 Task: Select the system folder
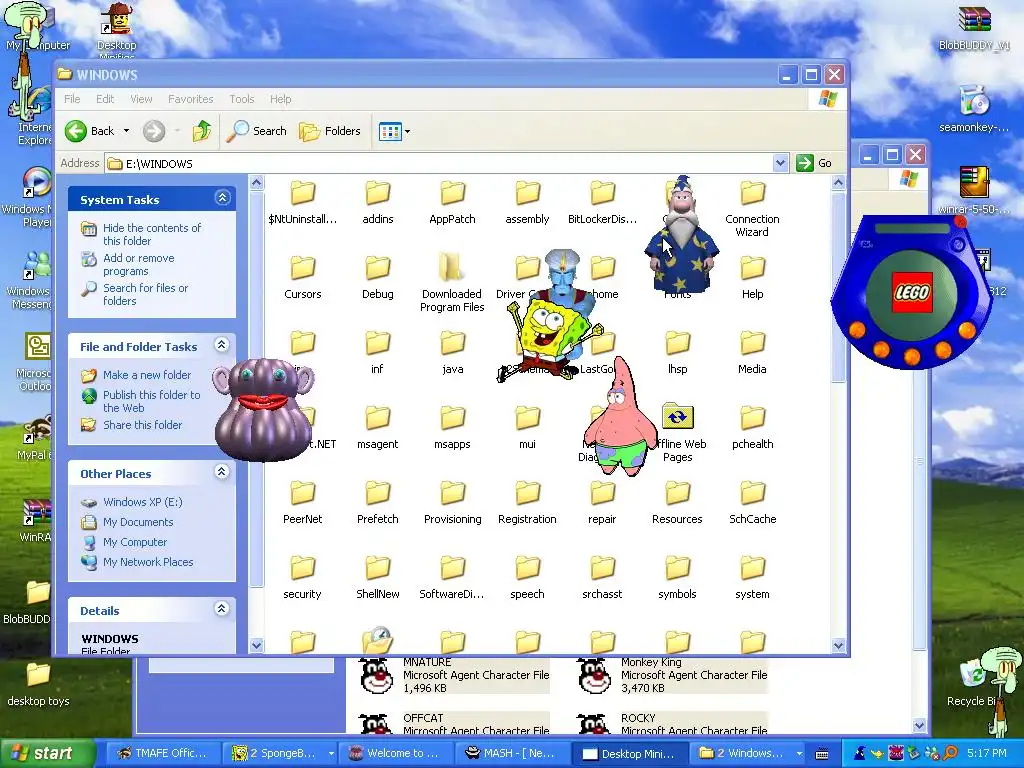coord(752,579)
